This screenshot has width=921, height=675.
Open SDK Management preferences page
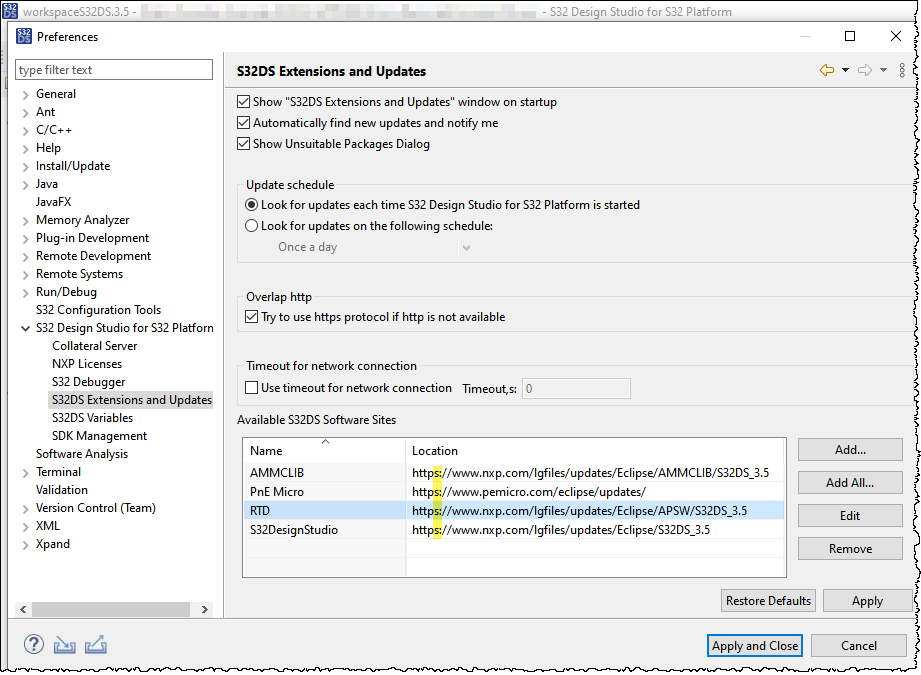point(99,436)
